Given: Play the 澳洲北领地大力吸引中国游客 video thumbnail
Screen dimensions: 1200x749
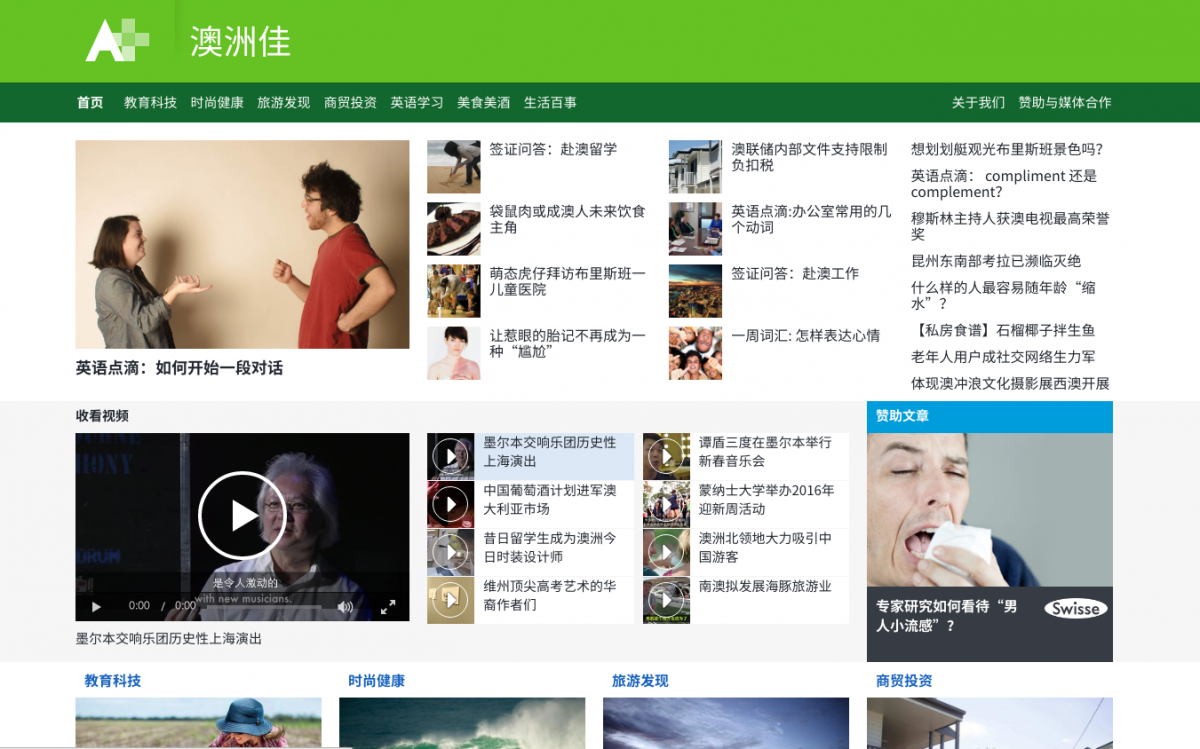Looking at the screenshot, I should pyautogui.click(x=666, y=552).
